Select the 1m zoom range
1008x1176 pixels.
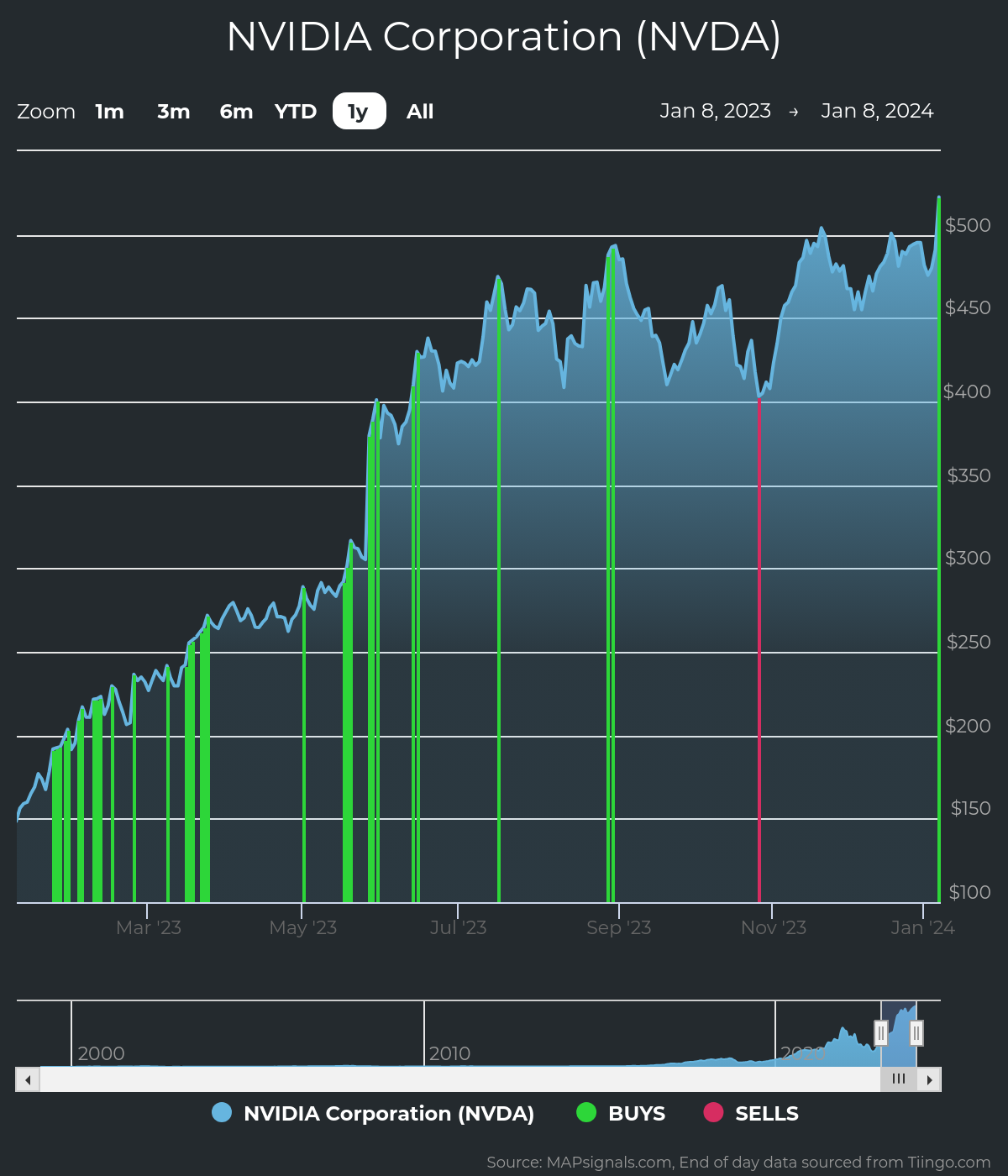point(109,112)
